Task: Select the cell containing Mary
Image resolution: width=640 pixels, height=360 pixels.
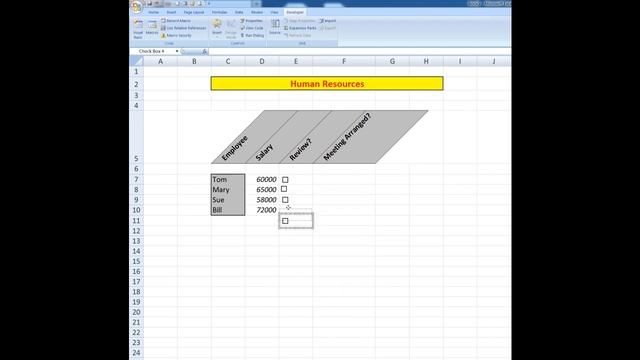Action: point(228,190)
